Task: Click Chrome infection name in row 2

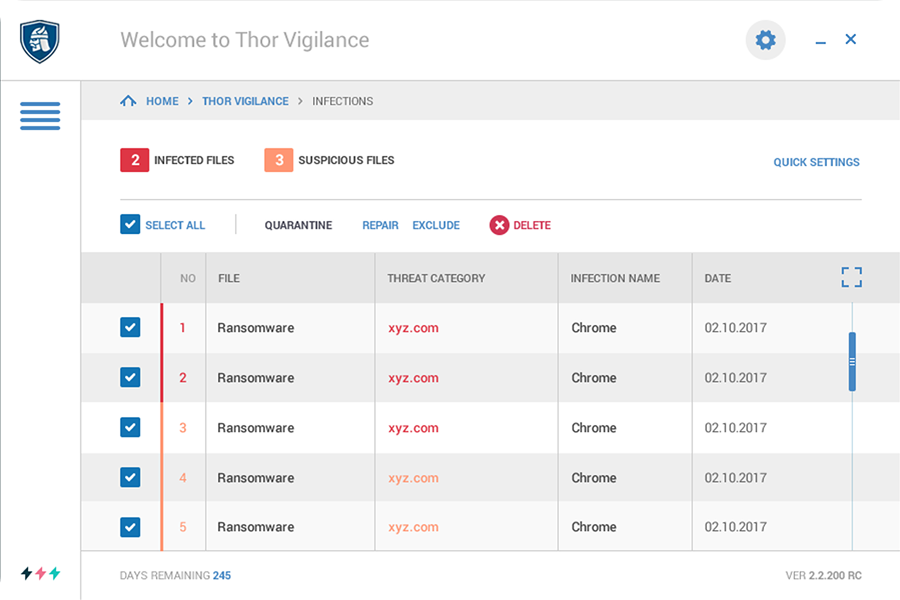Action: 593,378
